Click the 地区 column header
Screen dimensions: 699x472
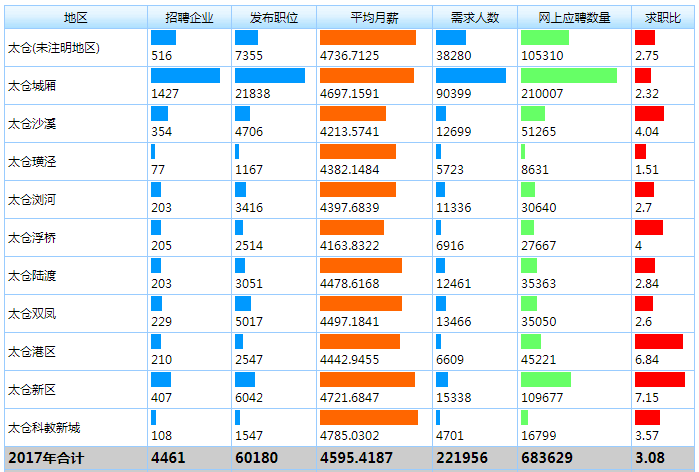point(75,17)
